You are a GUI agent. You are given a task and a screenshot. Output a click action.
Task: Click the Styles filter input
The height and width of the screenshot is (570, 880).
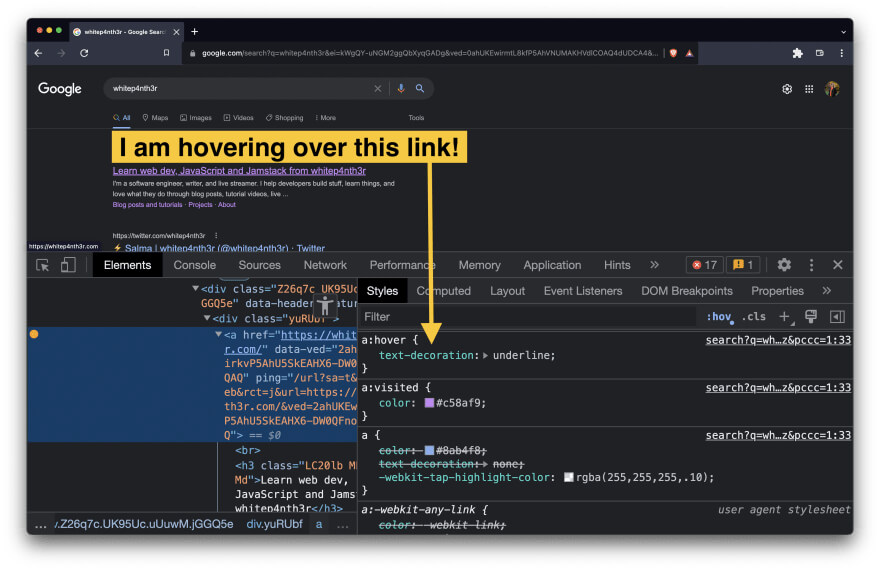[528, 316]
